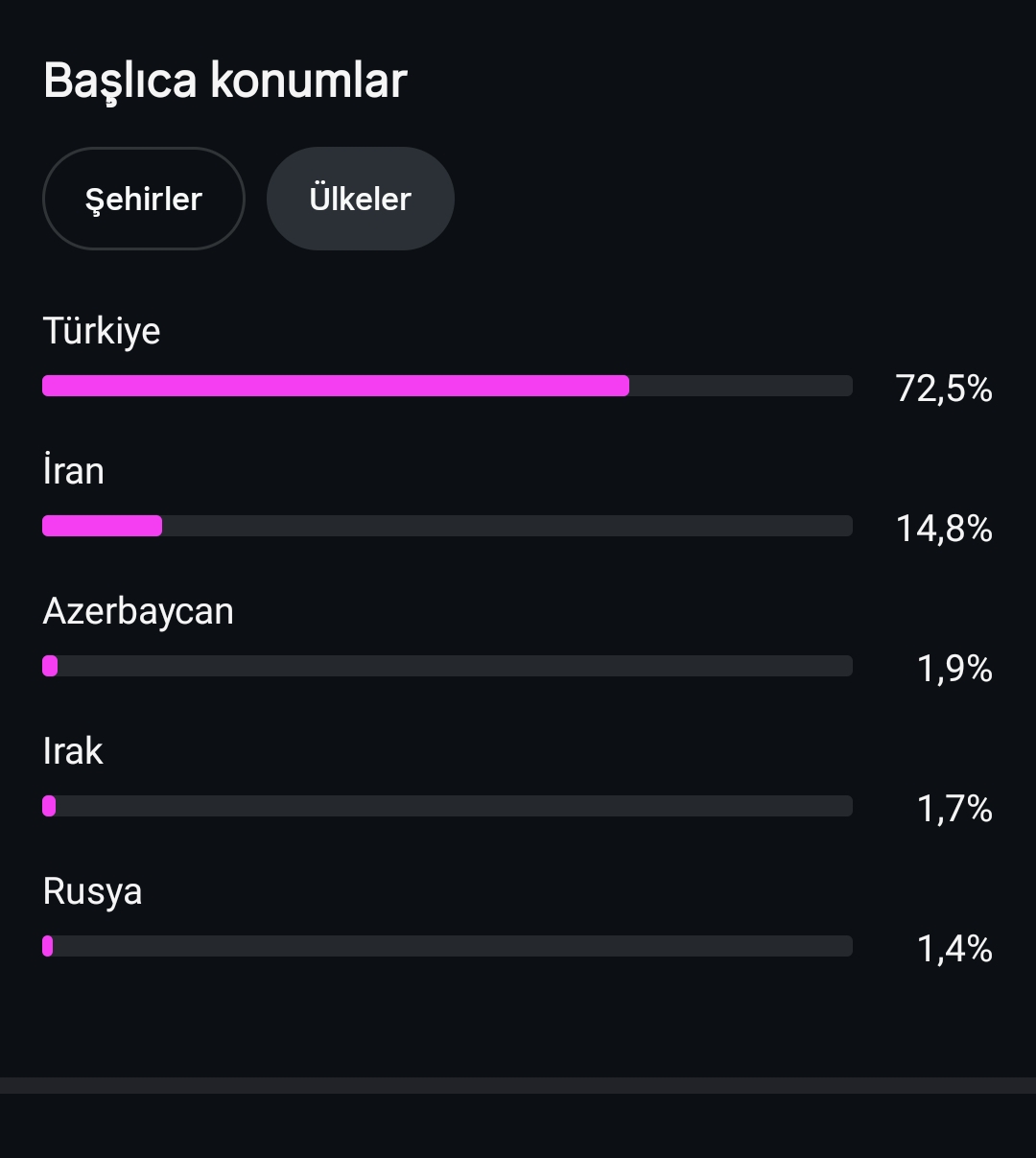Screen dimensions: 1036x1158
Task: Select the Azerbaycan country label
Action: 138,611
